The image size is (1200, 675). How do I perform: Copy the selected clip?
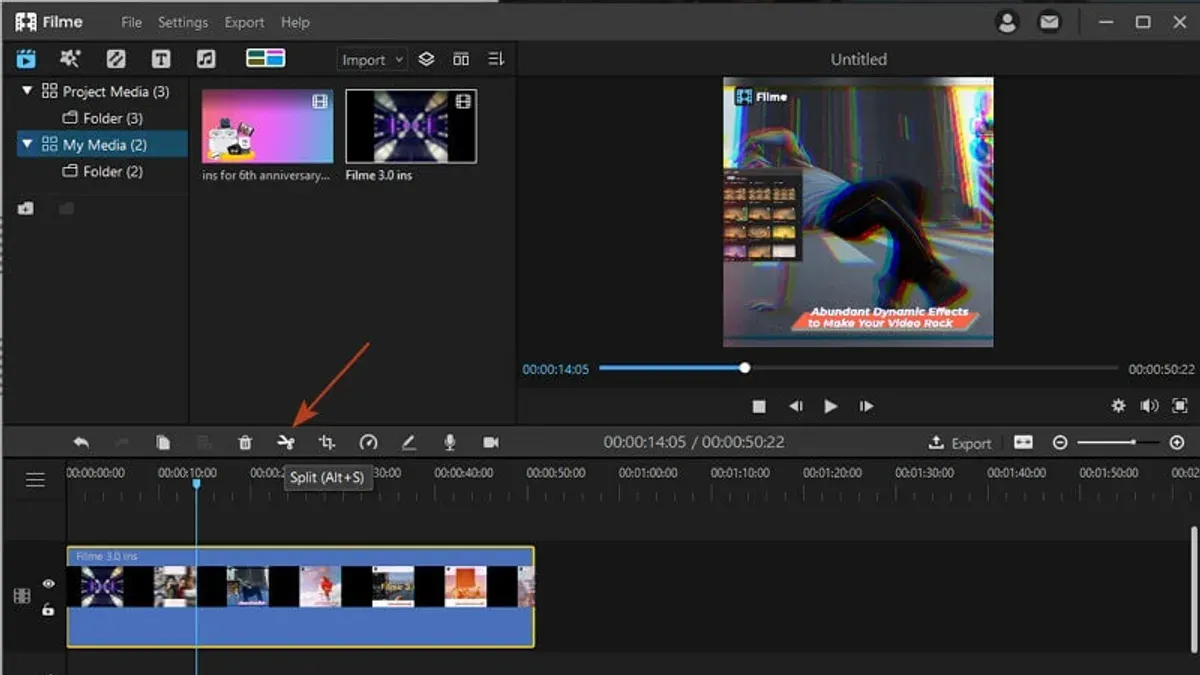click(163, 442)
